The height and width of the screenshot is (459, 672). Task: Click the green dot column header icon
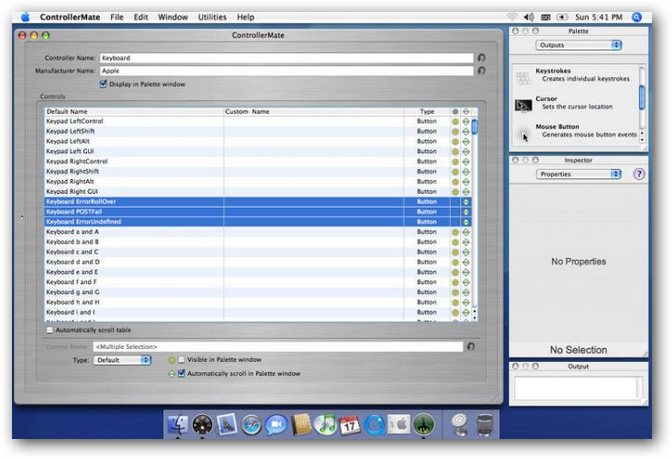pos(455,111)
